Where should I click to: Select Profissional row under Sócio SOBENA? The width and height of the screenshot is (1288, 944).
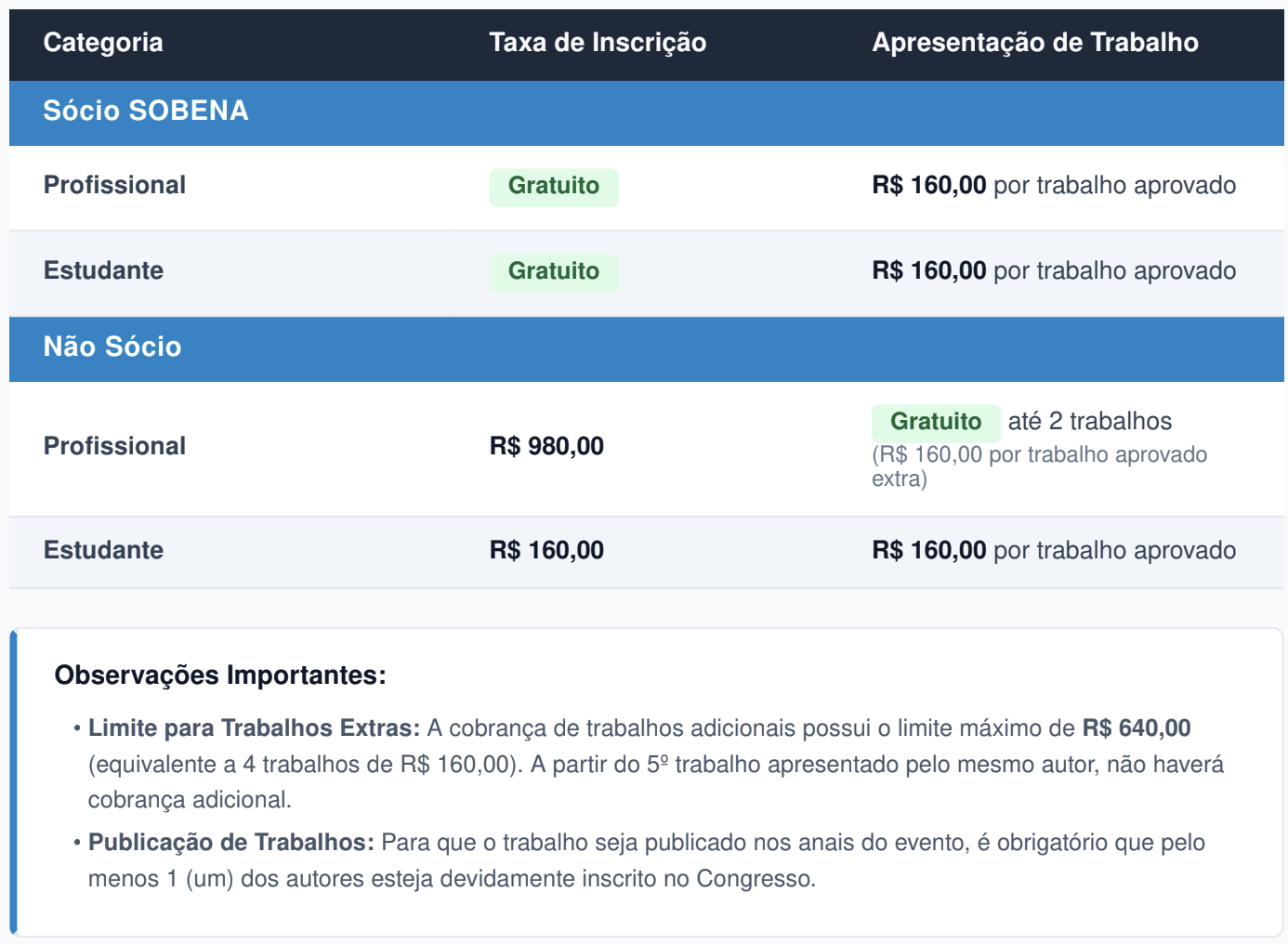(647, 188)
